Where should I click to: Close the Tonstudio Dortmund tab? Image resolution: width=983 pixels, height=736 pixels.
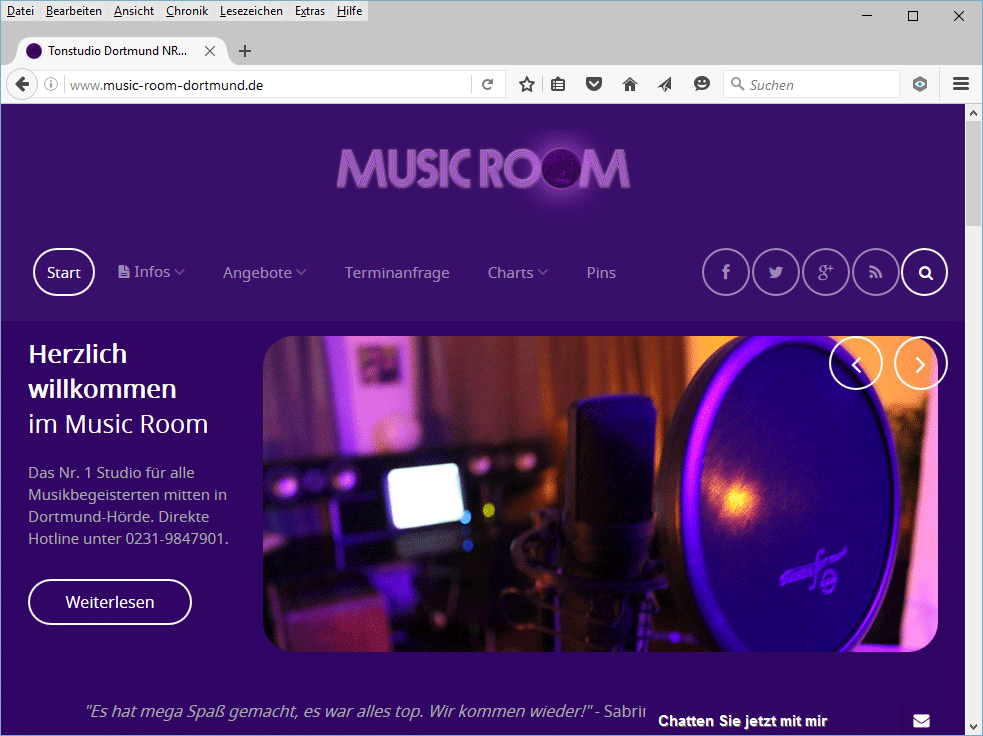(210, 51)
